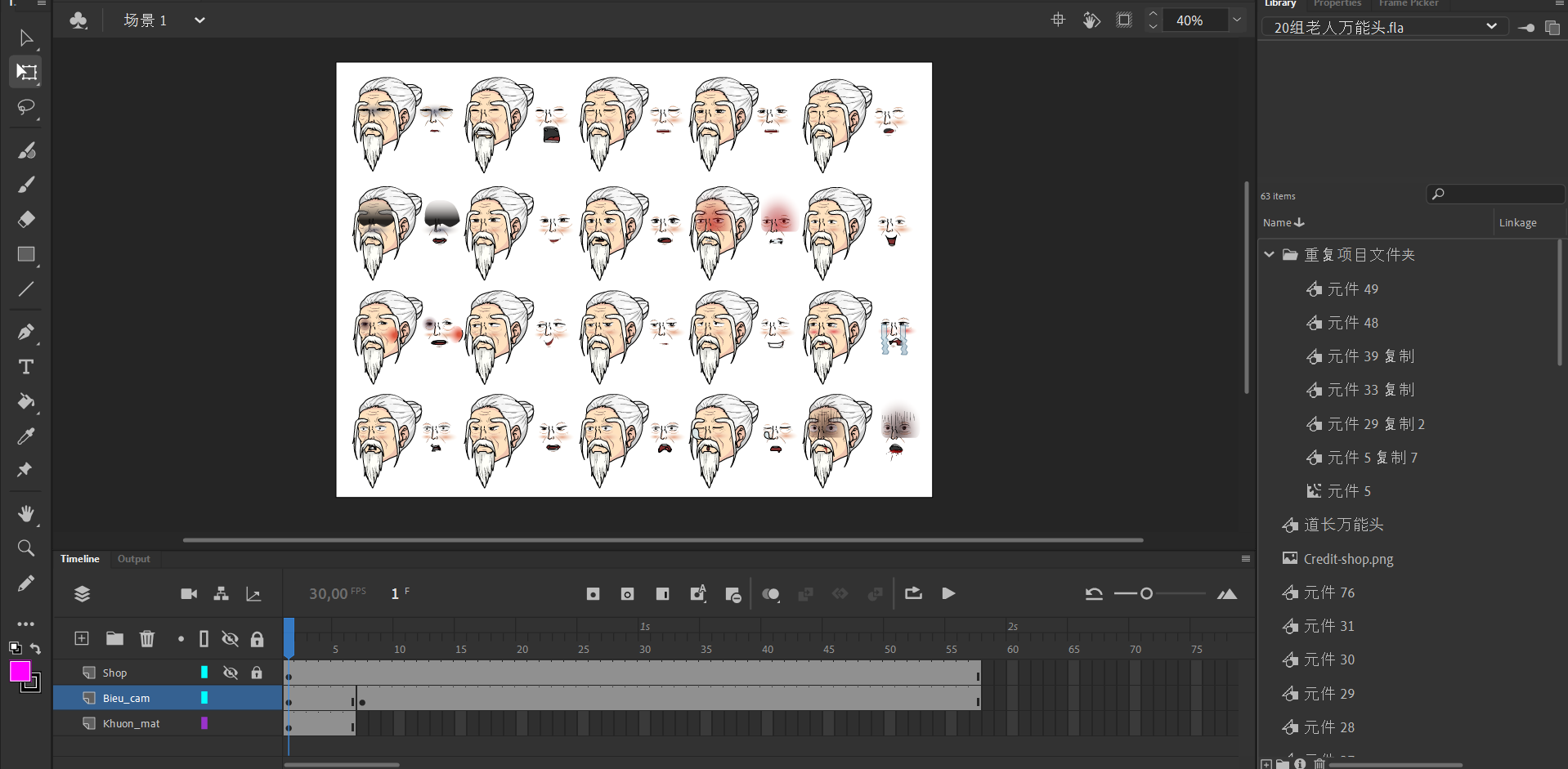
Task: Toggle visibility of the Shop layer
Action: tap(231, 673)
